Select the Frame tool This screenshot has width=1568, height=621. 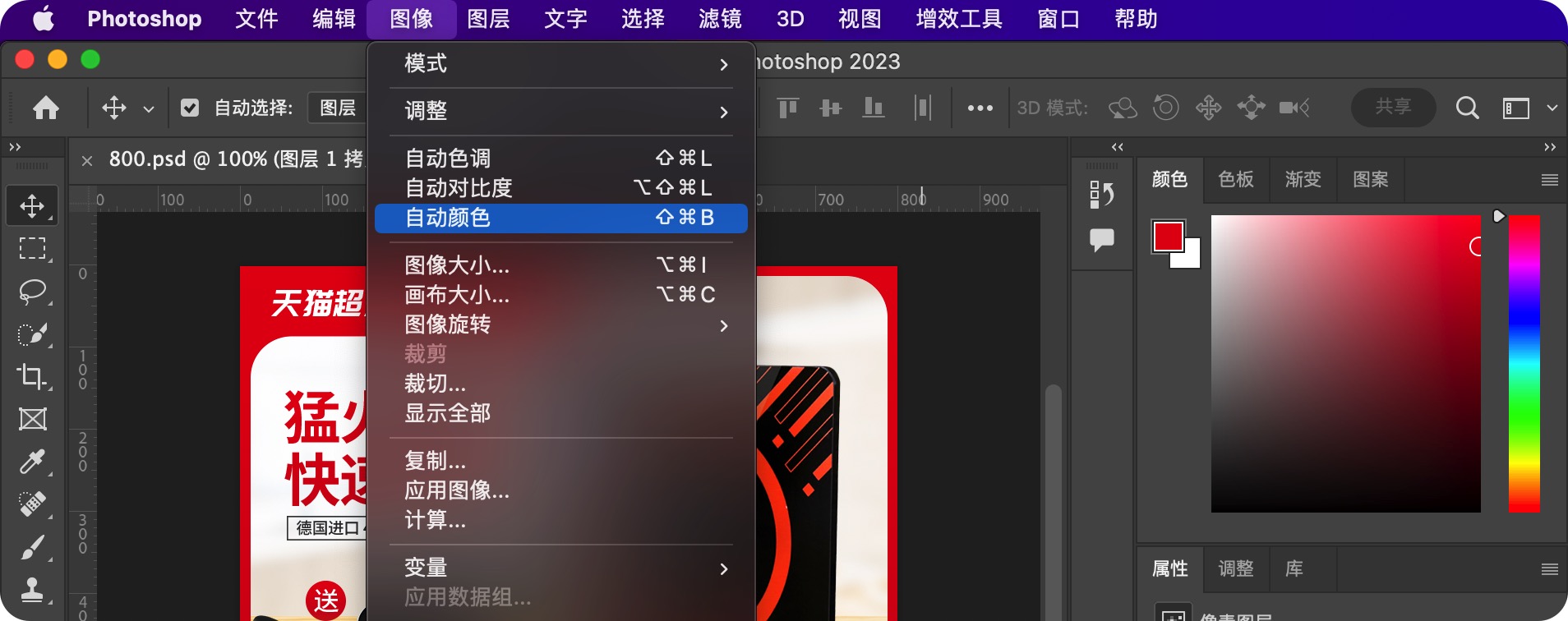33,419
